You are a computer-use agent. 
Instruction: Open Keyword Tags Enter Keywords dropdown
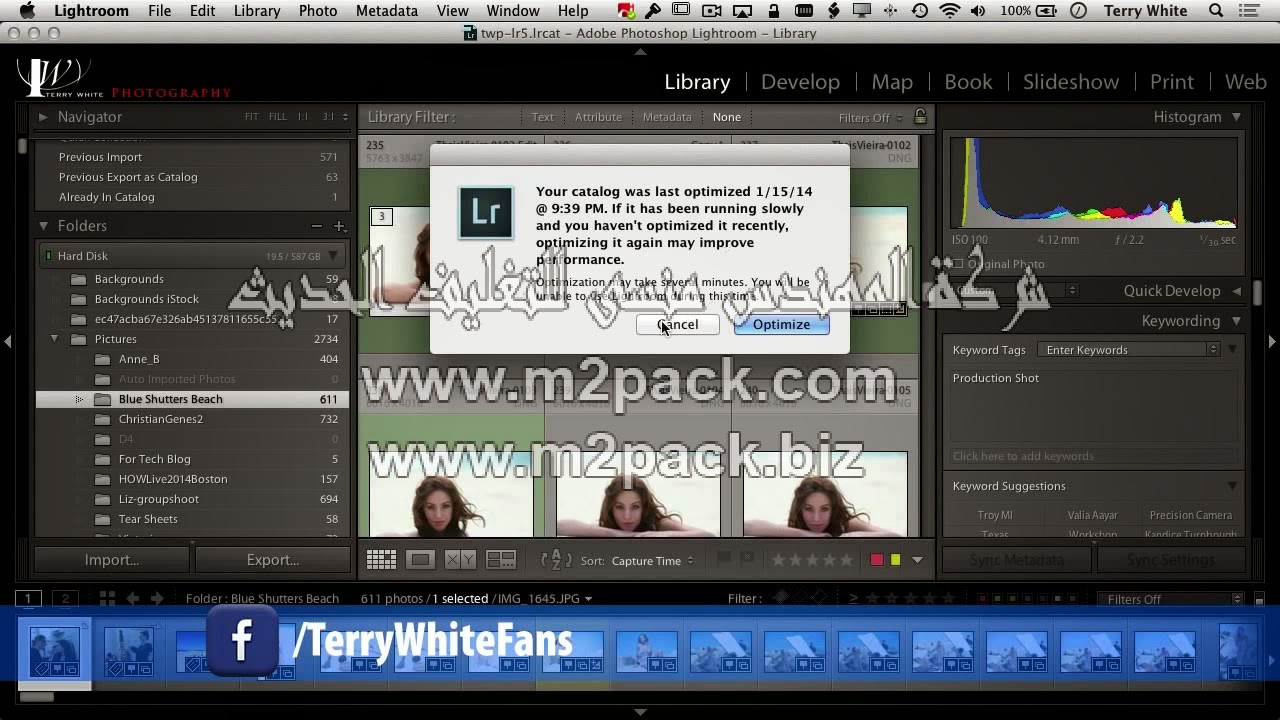click(1128, 350)
